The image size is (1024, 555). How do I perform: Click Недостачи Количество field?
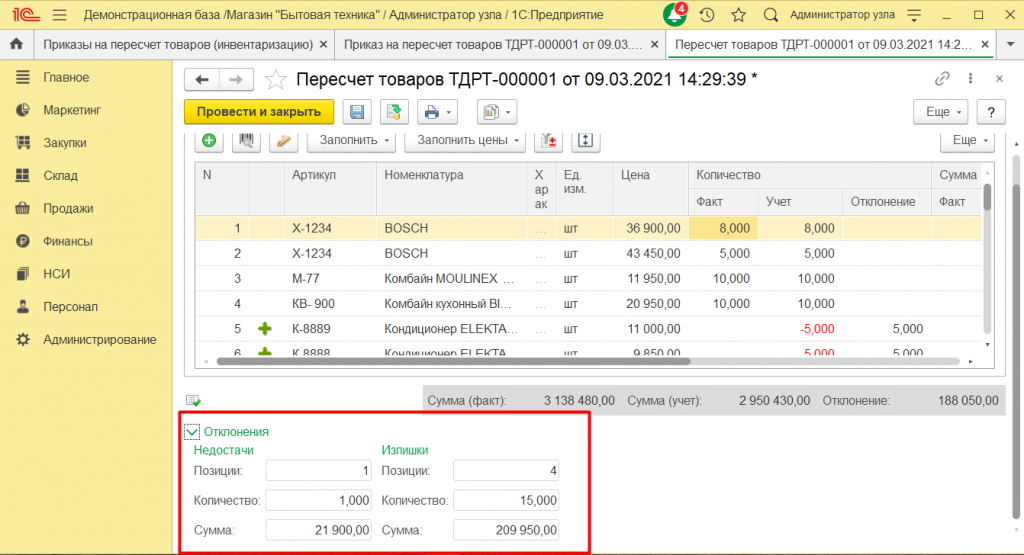point(318,500)
